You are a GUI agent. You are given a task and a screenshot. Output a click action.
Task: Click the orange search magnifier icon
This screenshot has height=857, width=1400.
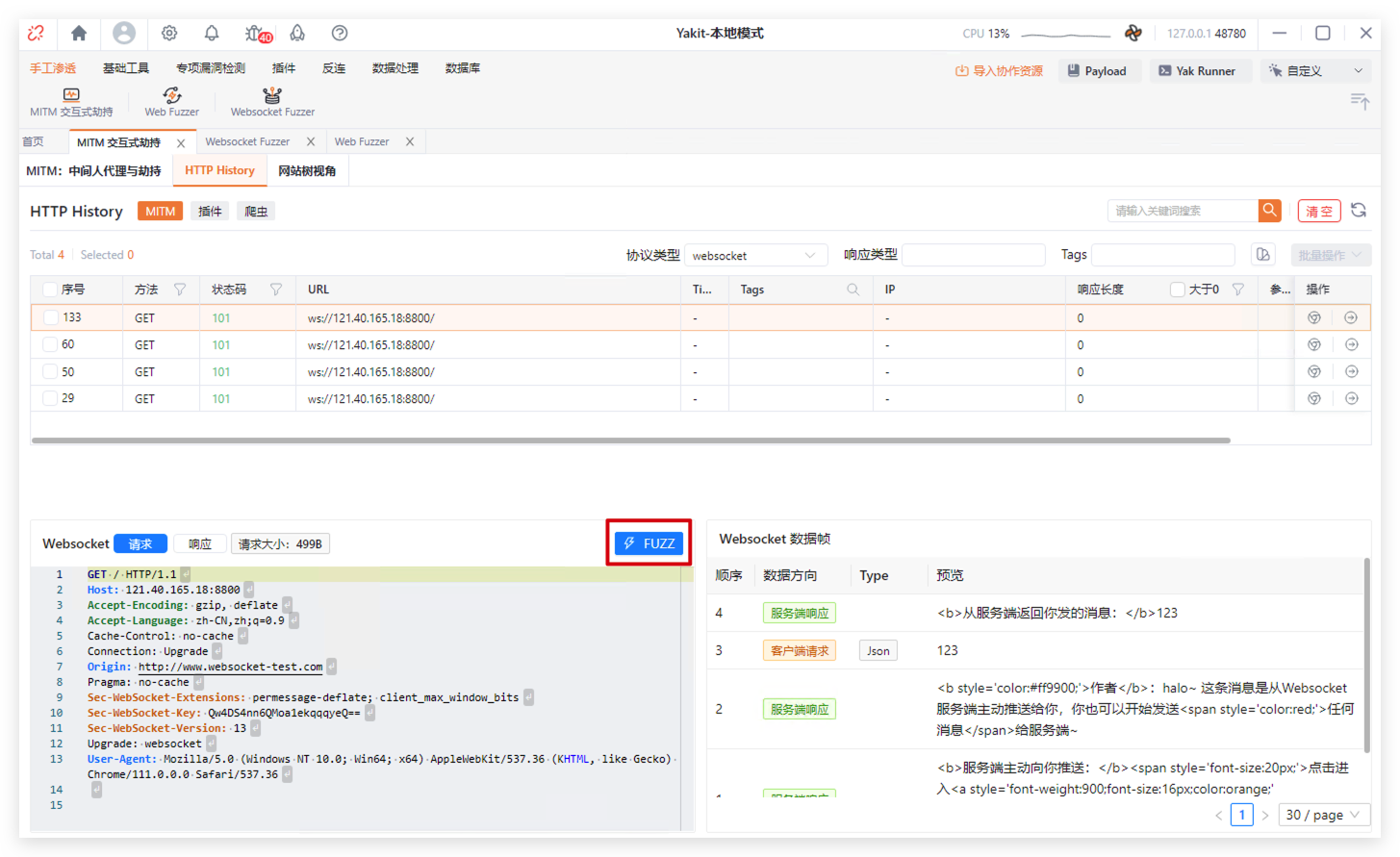point(1270,210)
